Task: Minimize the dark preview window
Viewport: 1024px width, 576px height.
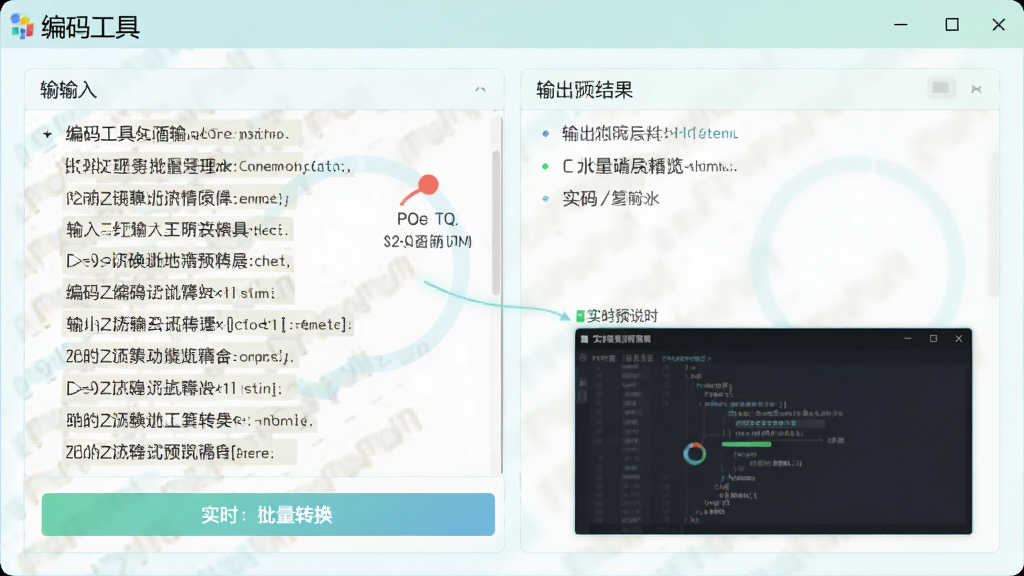Action: tap(907, 338)
